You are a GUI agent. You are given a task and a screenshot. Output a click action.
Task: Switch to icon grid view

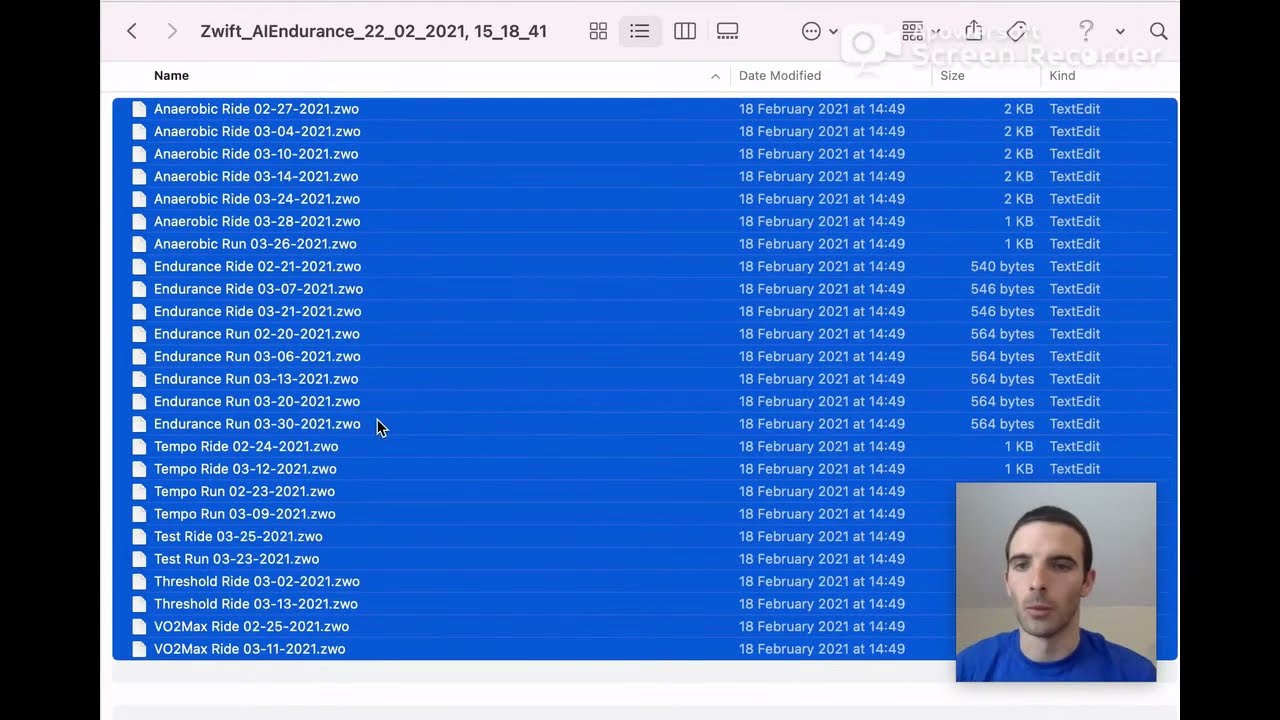tap(598, 31)
